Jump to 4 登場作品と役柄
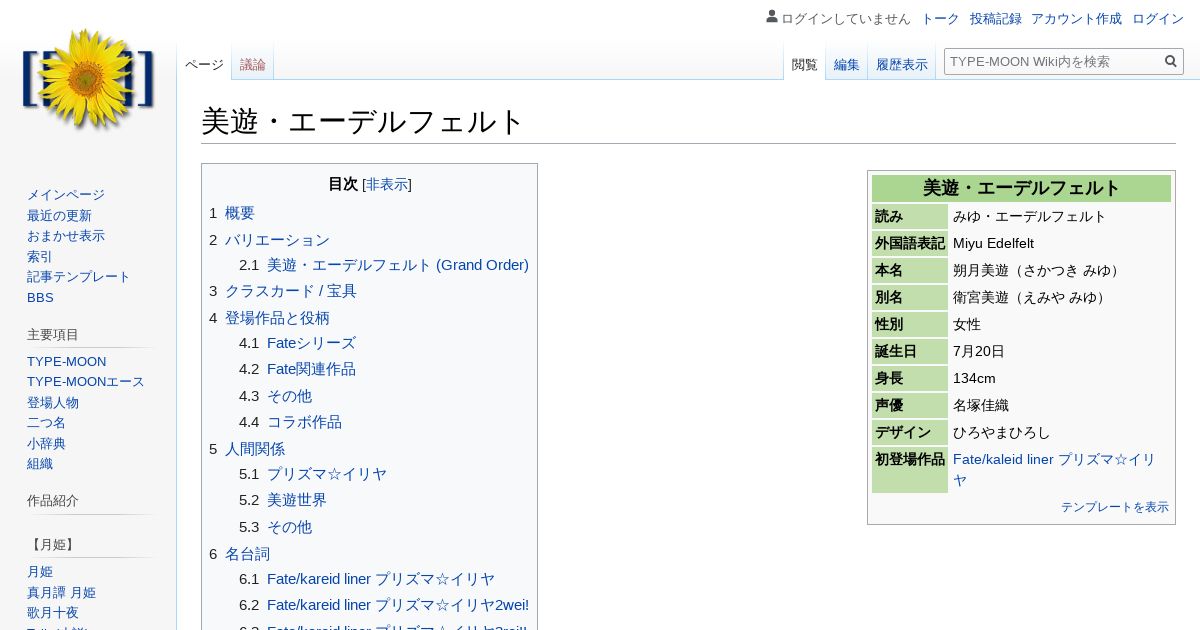The image size is (1200, 630). (x=269, y=318)
